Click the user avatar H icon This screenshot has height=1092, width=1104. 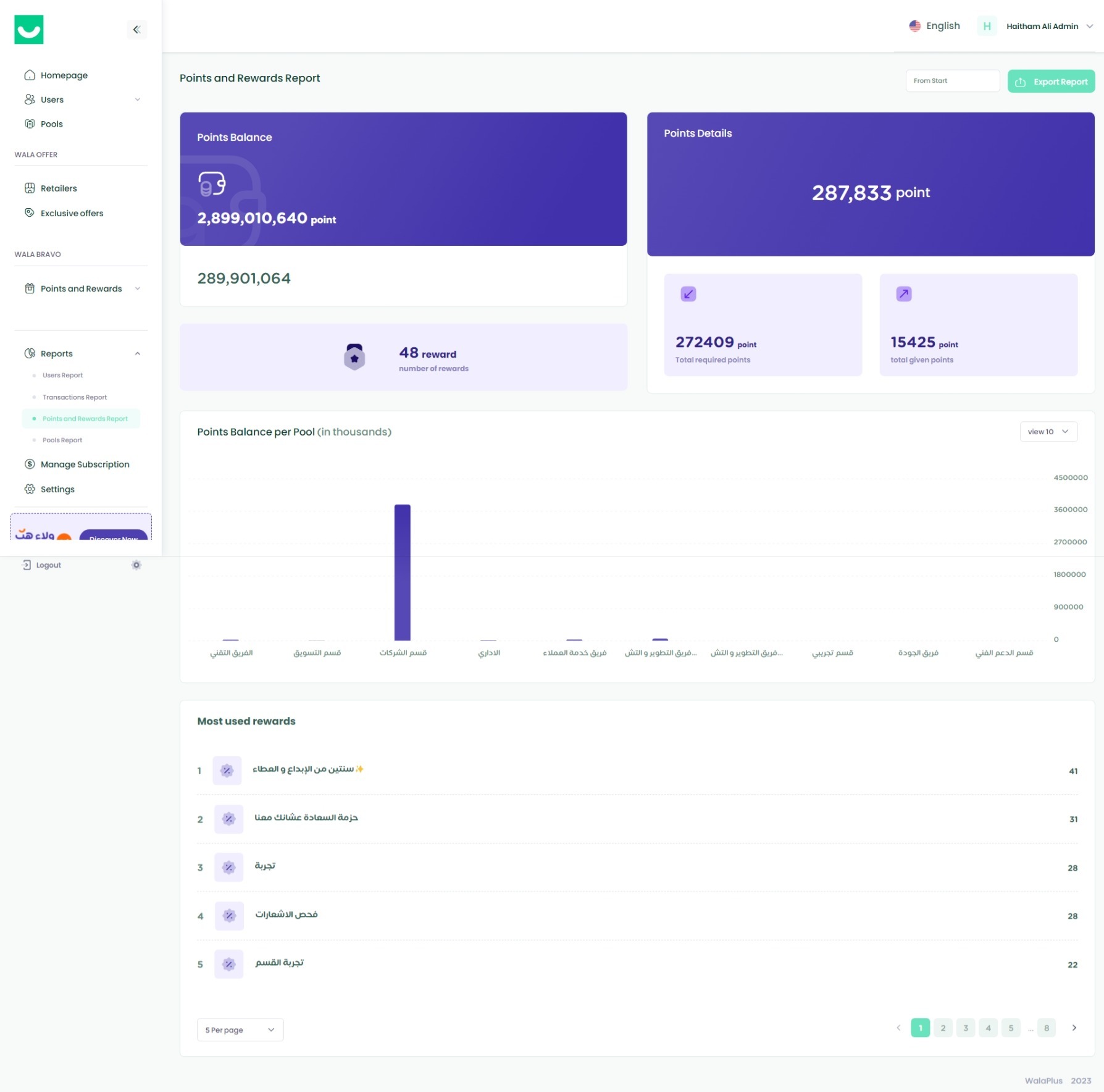[x=987, y=26]
